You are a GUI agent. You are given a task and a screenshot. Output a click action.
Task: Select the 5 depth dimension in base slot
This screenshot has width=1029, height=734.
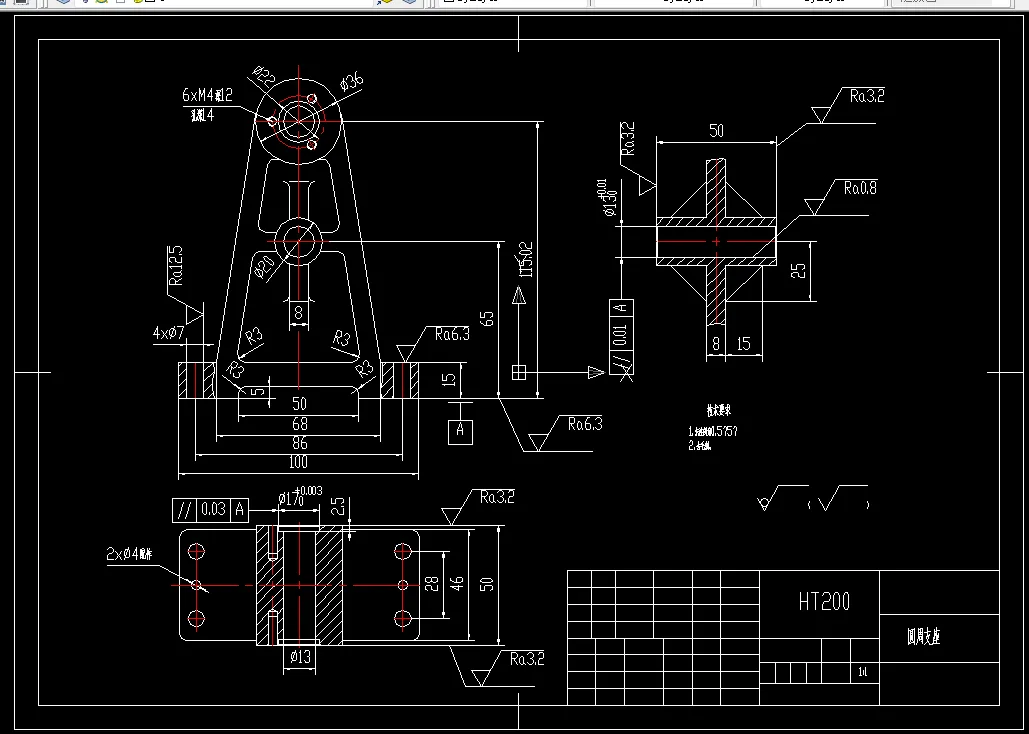click(259, 391)
